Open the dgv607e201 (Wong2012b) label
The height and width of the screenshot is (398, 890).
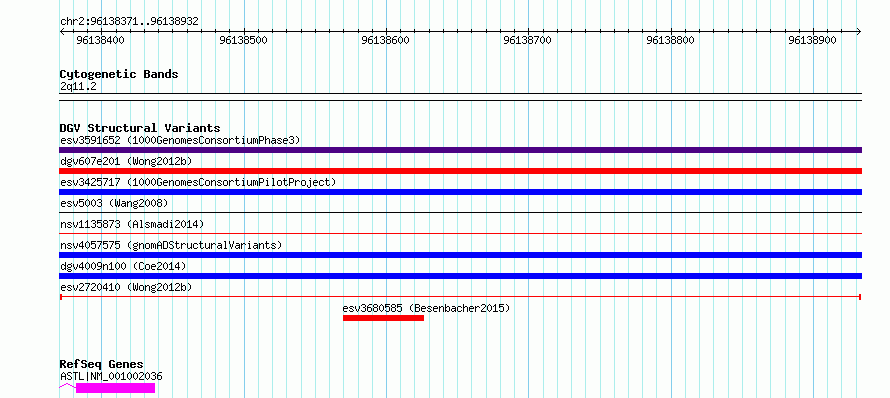click(126, 161)
